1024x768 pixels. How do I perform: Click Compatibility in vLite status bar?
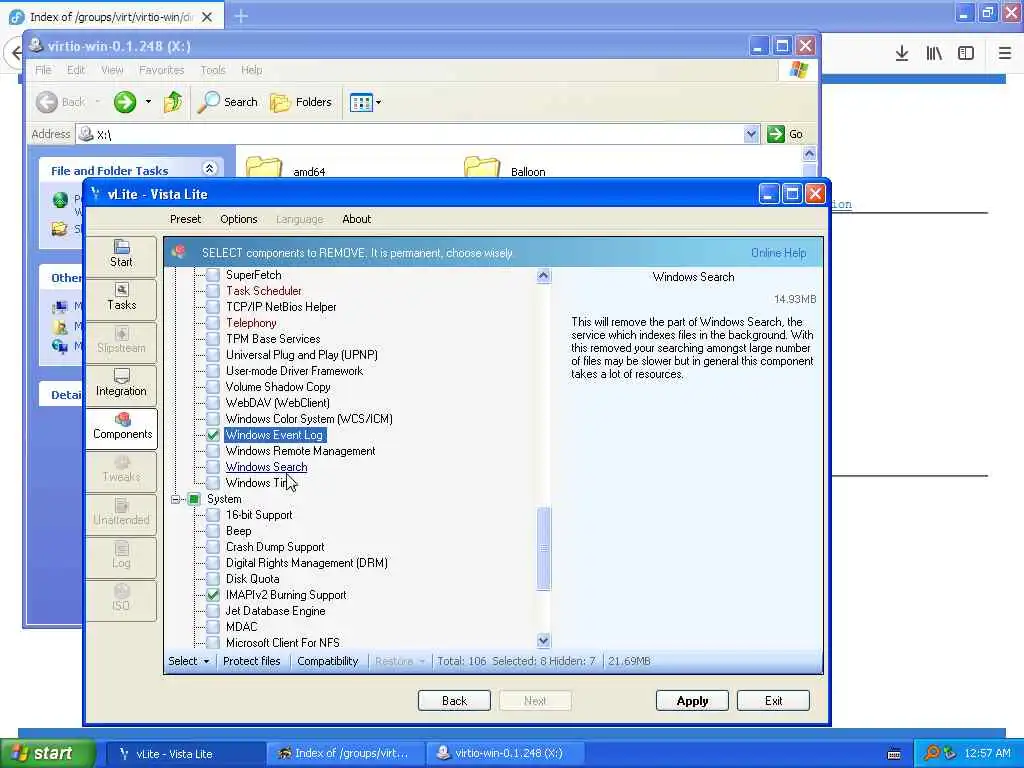(x=328, y=661)
